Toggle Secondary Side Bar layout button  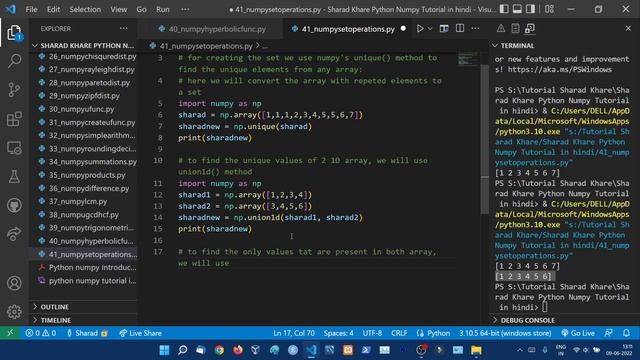click(530, 9)
